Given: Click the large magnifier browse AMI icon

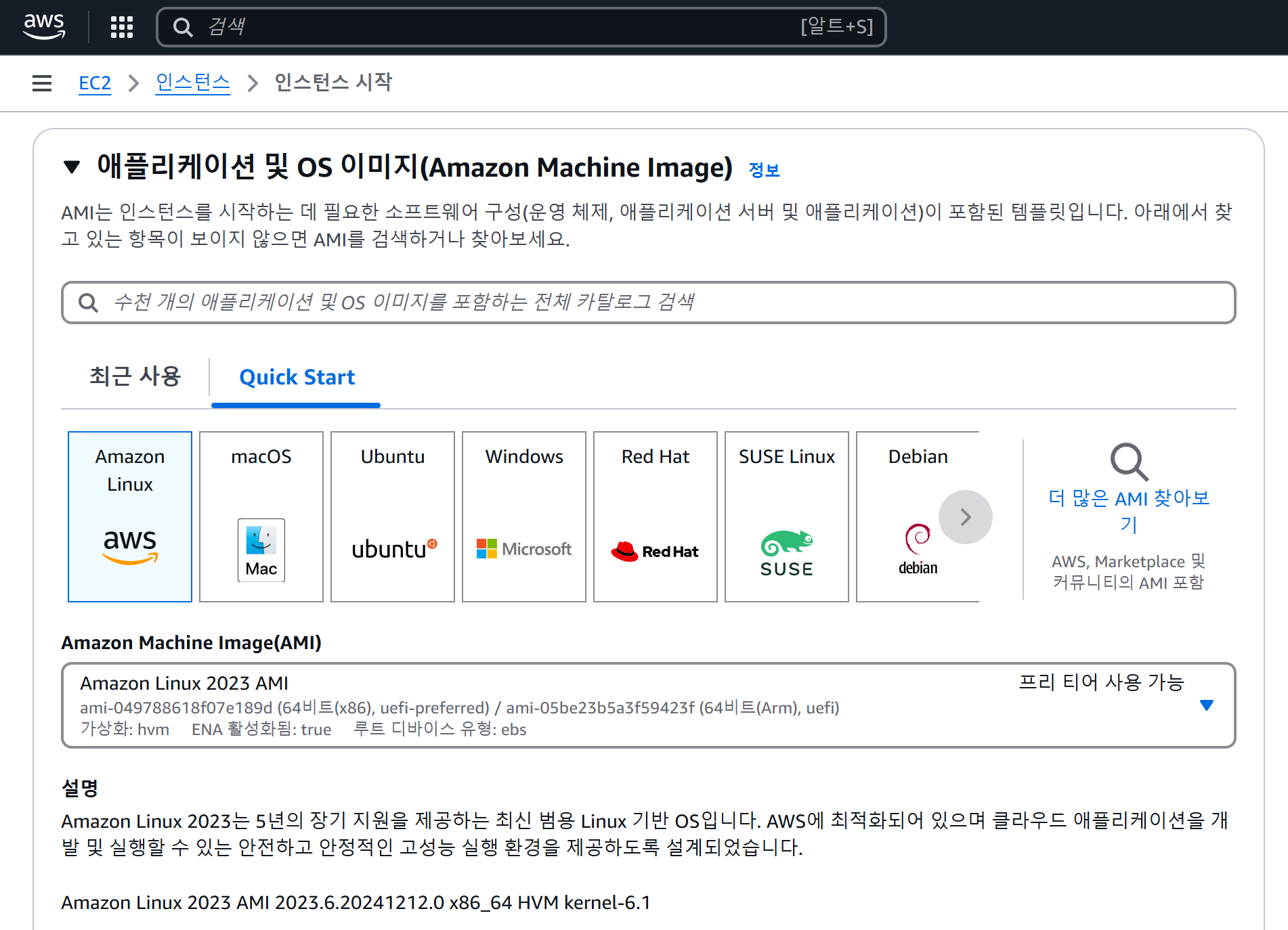Looking at the screenshot, I should pyautogui.click(x=1129, y=462).
